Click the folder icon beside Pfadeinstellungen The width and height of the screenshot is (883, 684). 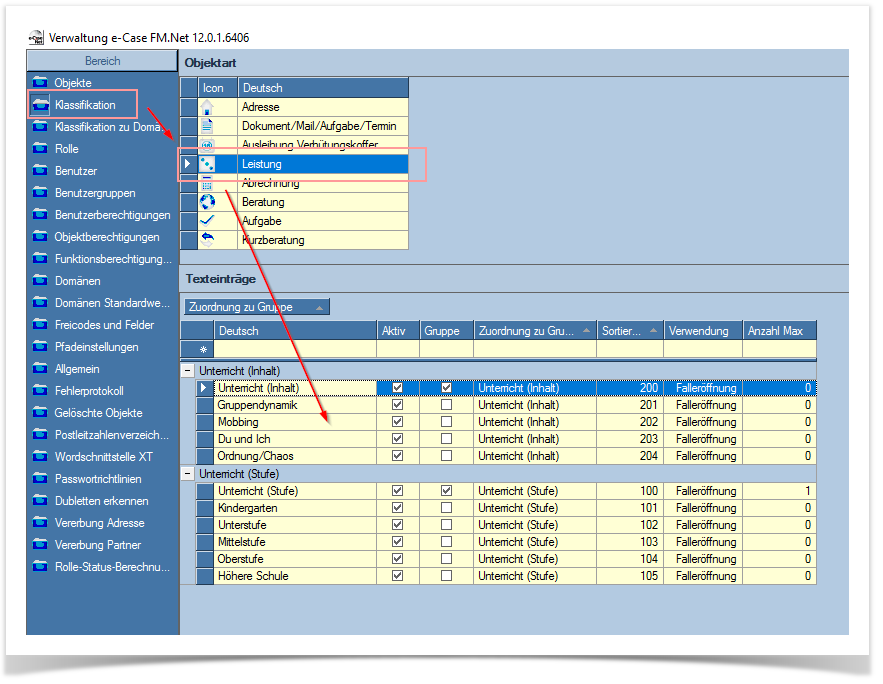pyautogui.click(x=40, y=346)
